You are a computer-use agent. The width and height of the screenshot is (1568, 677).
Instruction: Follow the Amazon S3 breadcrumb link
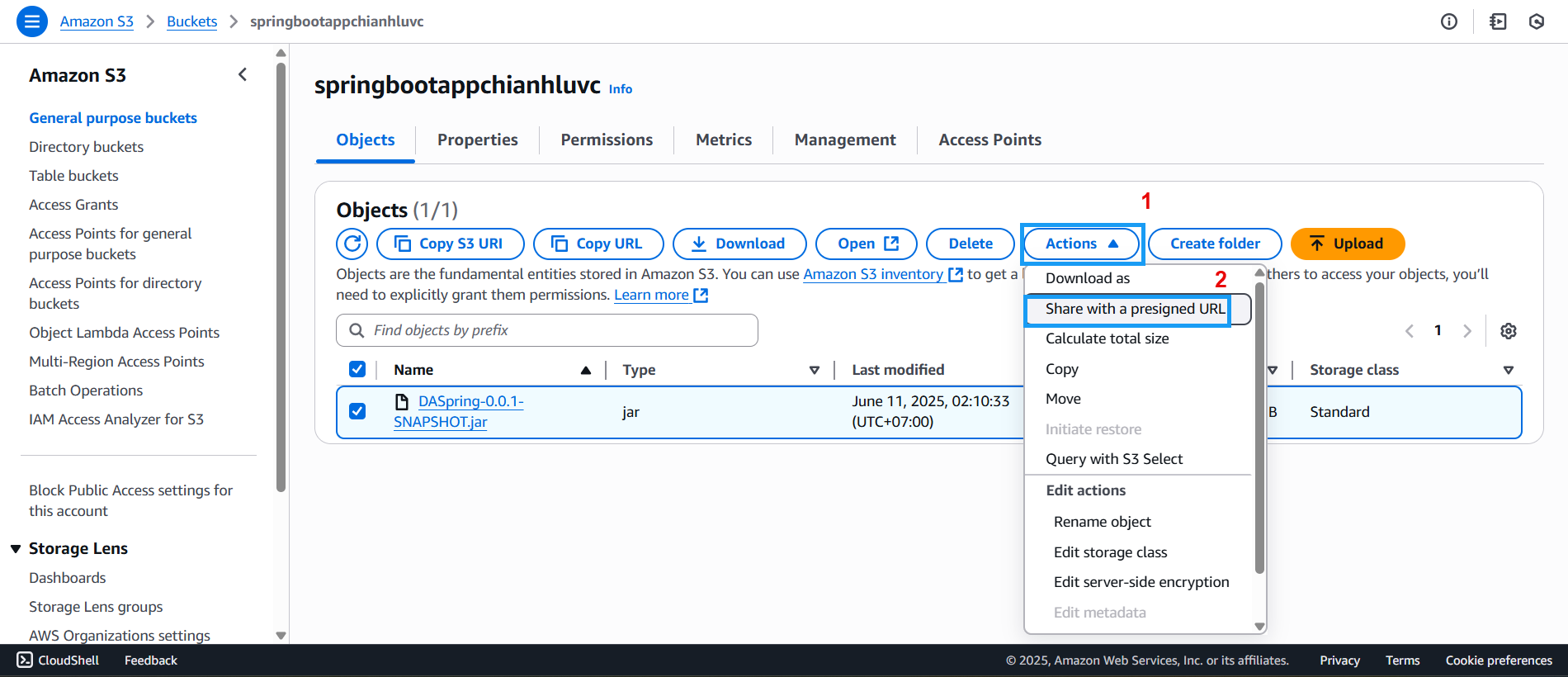(x=97, y=21)
